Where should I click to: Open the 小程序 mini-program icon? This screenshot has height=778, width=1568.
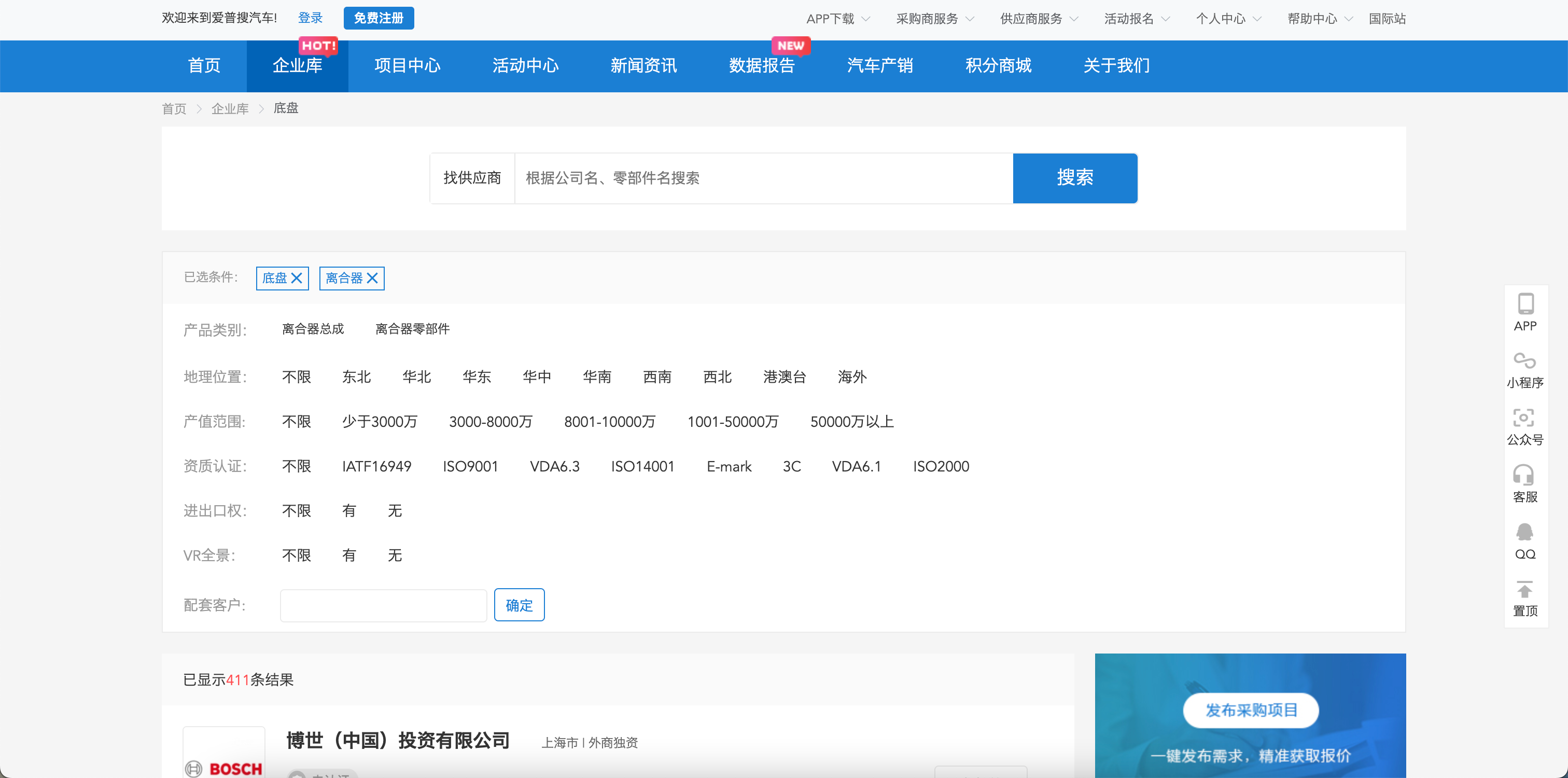pos(1525,369)
